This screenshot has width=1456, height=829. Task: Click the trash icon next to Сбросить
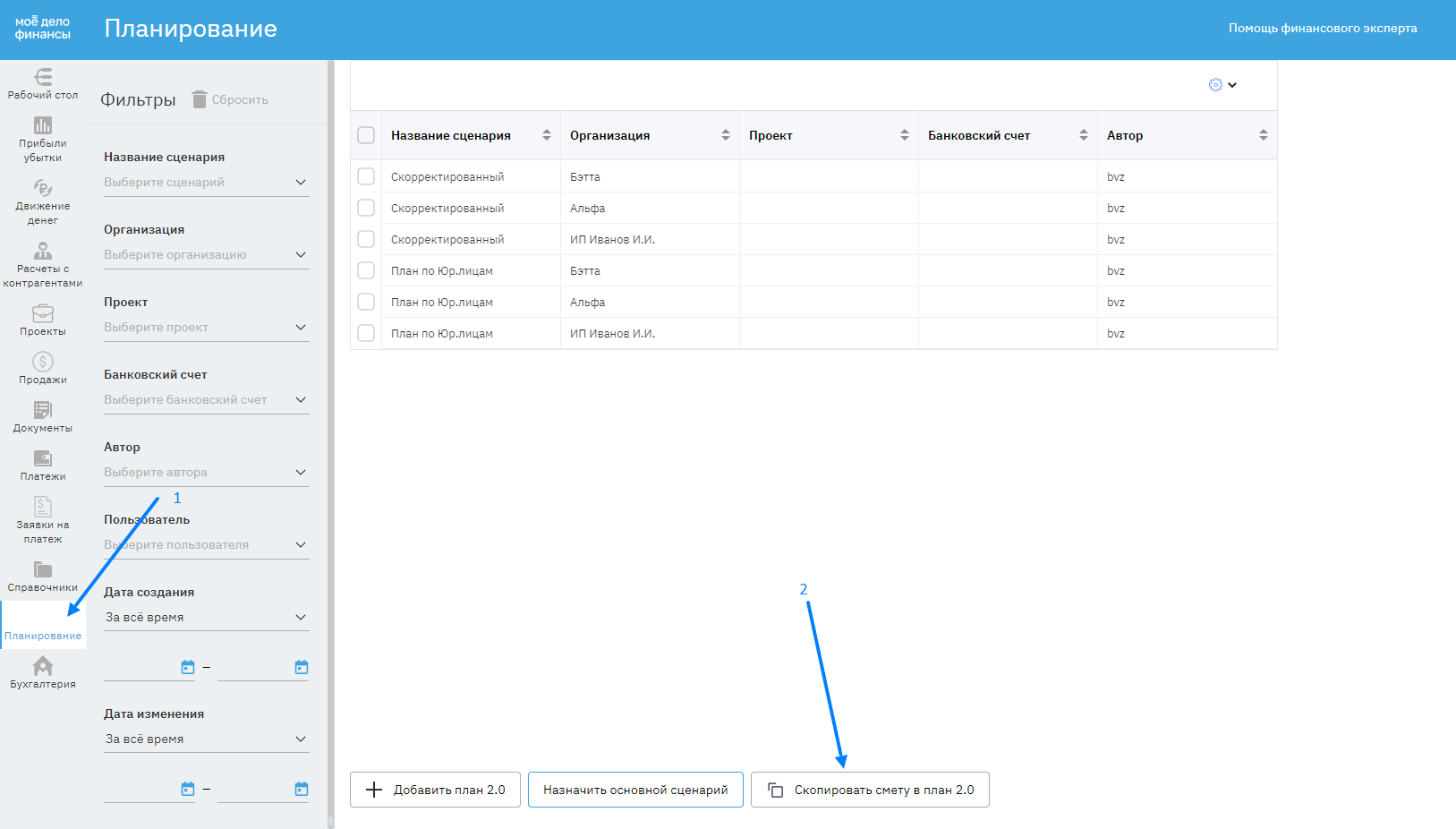point(200,99)
